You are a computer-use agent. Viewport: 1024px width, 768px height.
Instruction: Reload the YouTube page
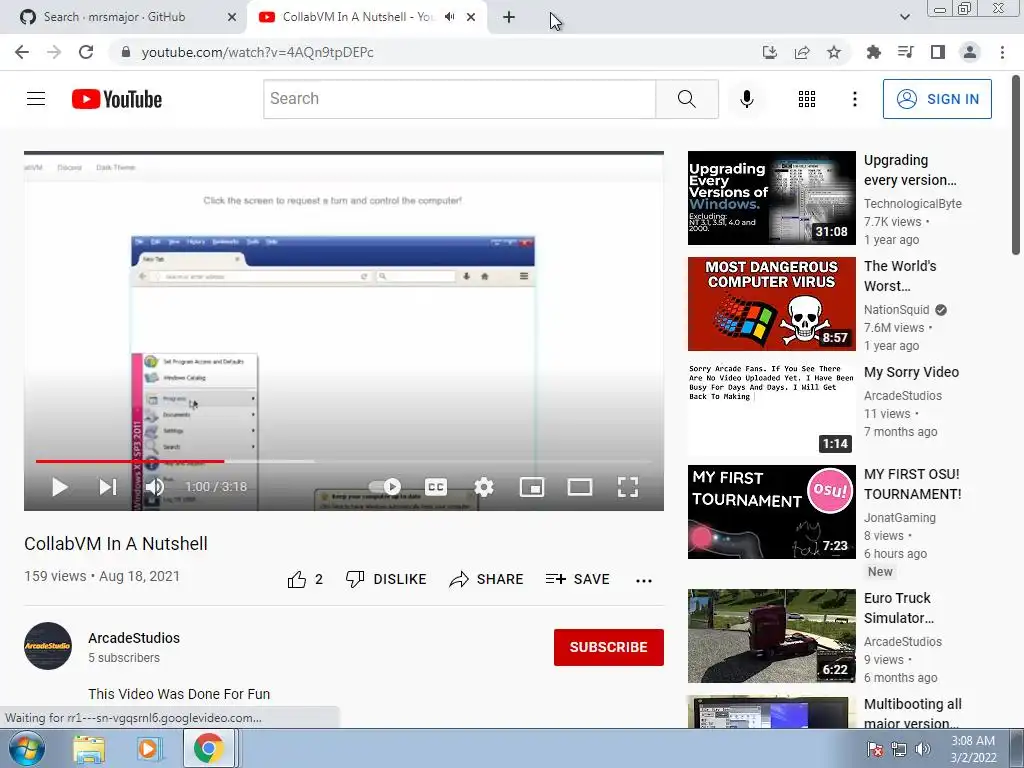(86, 52)
